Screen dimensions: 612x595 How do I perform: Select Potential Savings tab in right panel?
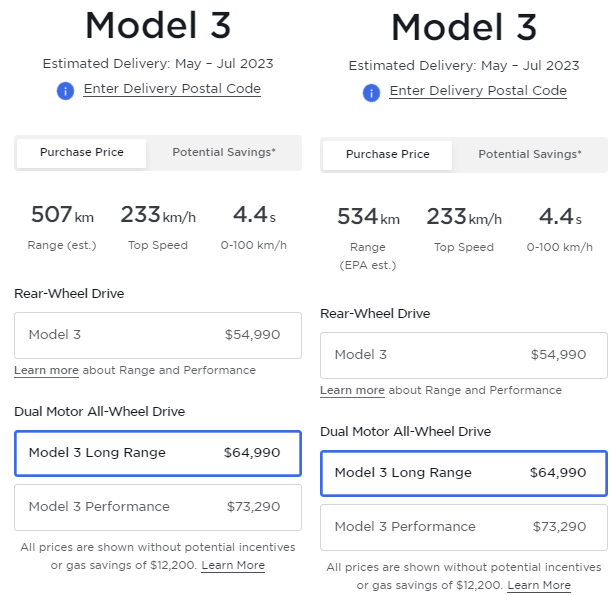tap(530, 155)
